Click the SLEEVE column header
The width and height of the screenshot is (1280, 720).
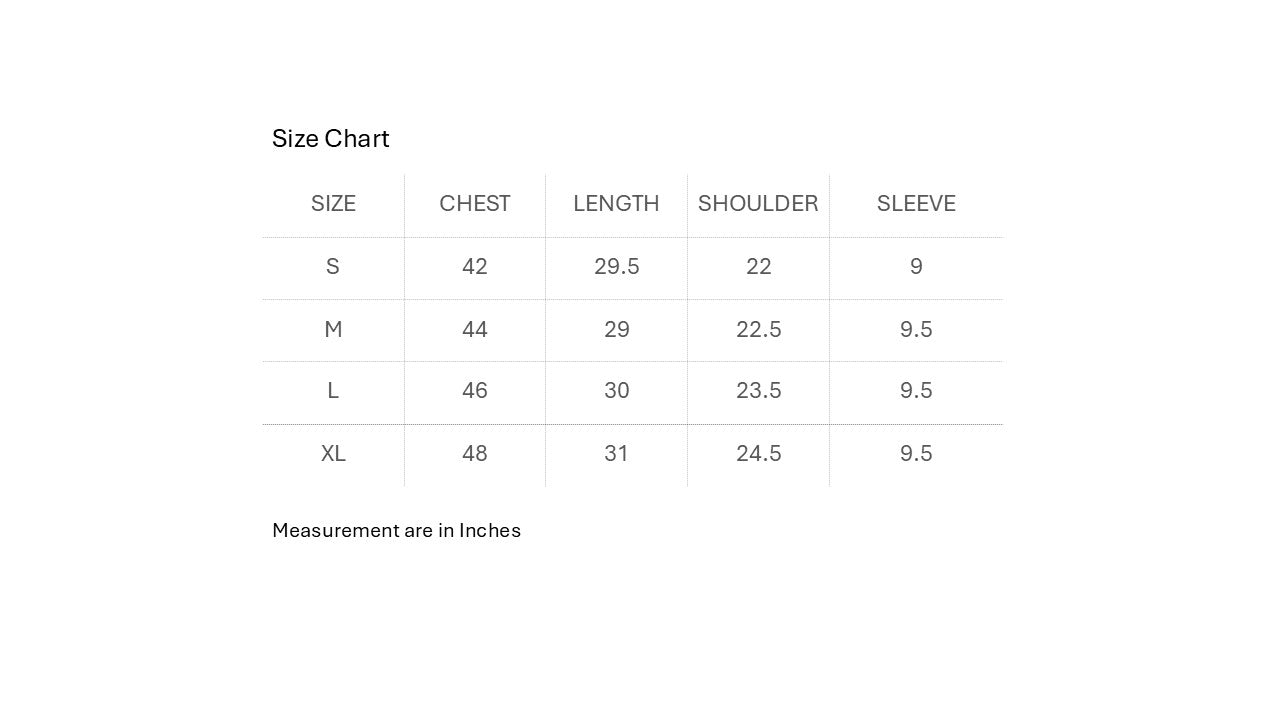916,204
